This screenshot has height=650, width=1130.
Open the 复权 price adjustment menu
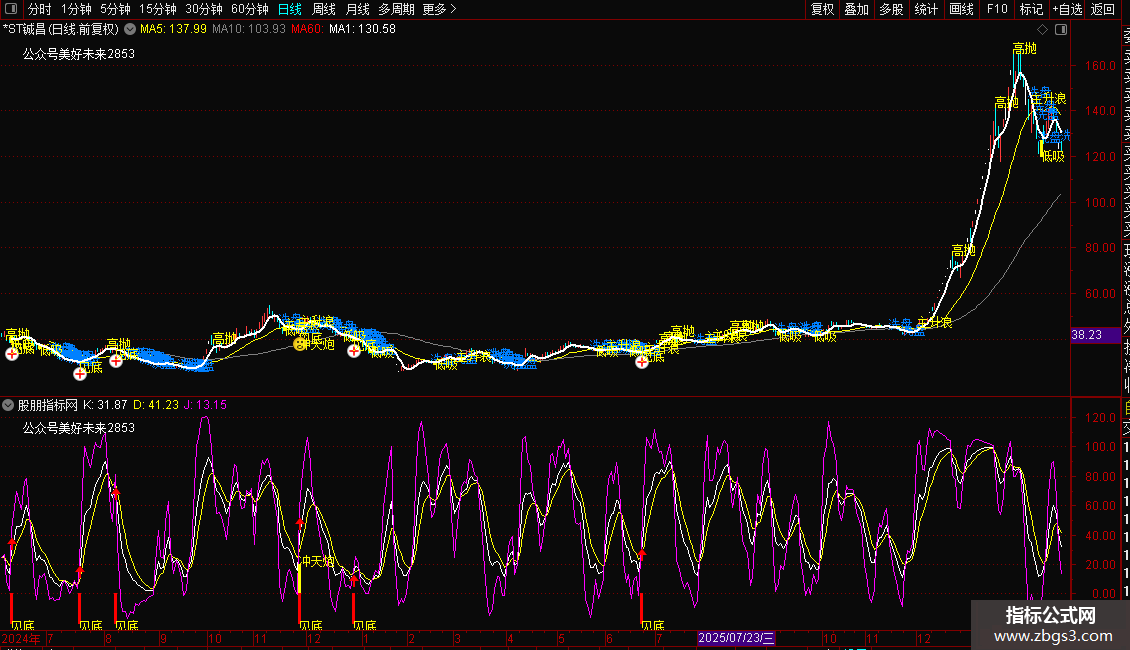(x=822, y=9)
